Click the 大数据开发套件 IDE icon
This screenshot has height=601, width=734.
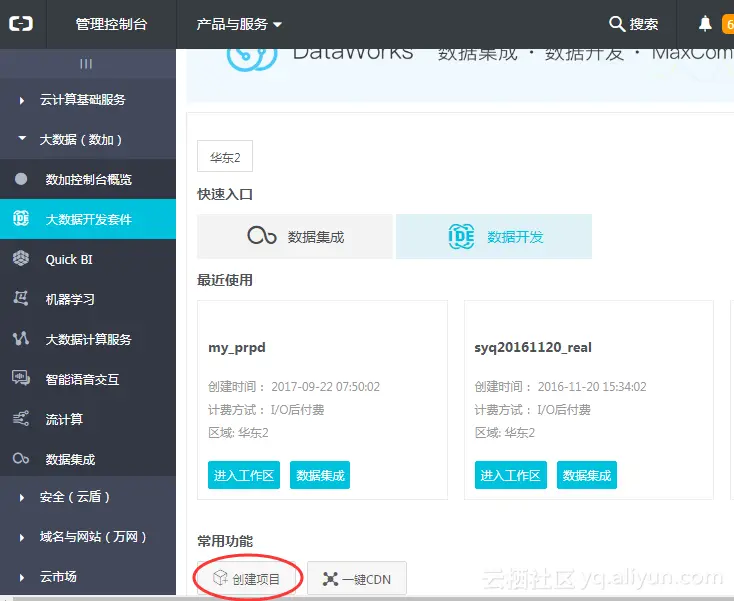[x=21, y=219]
